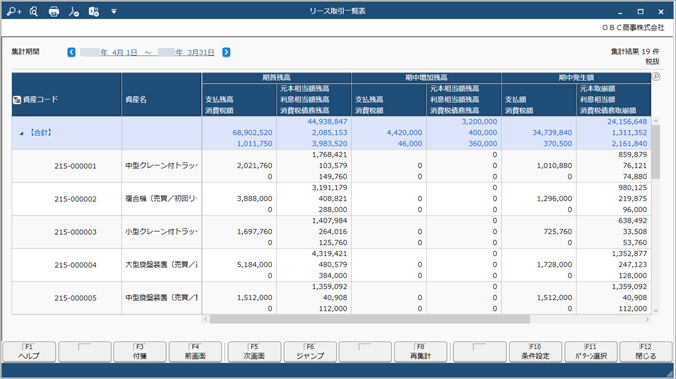Select asset name 中型旋盤装置
676x379 pixels.
click(x=161, y=298)
